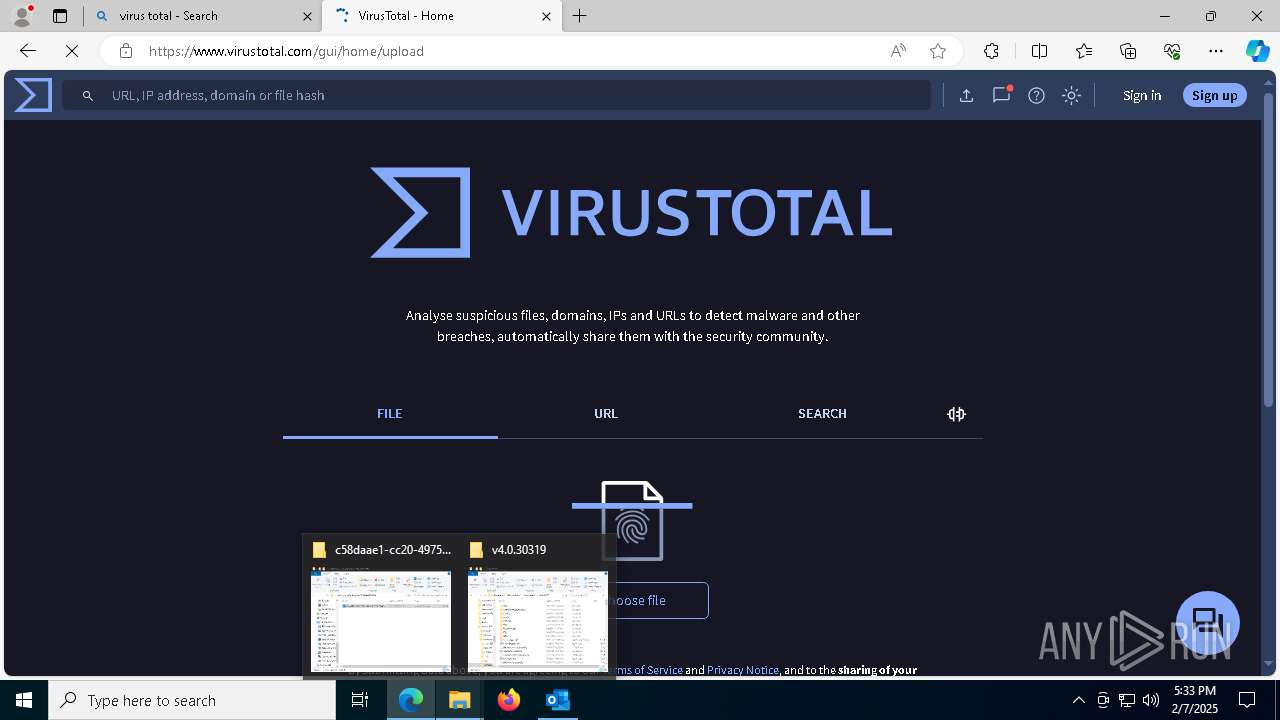Screen dimensions: 1280x720
Task: Add page to favorites star icon
Action: [938, 51]
